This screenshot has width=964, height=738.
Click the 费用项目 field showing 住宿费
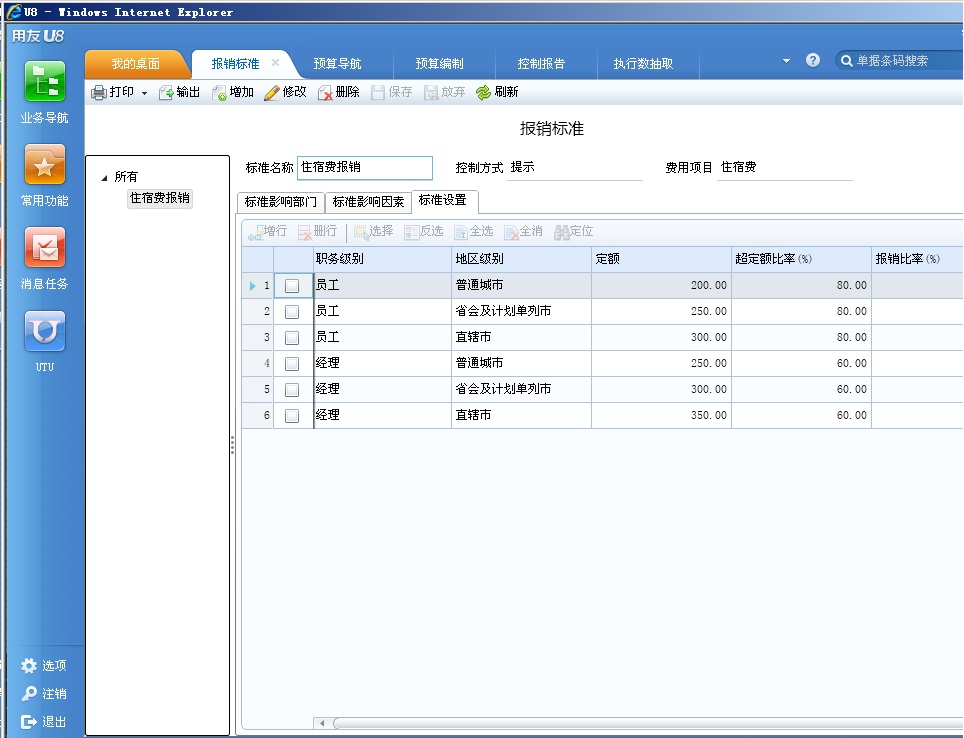click(x=784, y=168)
